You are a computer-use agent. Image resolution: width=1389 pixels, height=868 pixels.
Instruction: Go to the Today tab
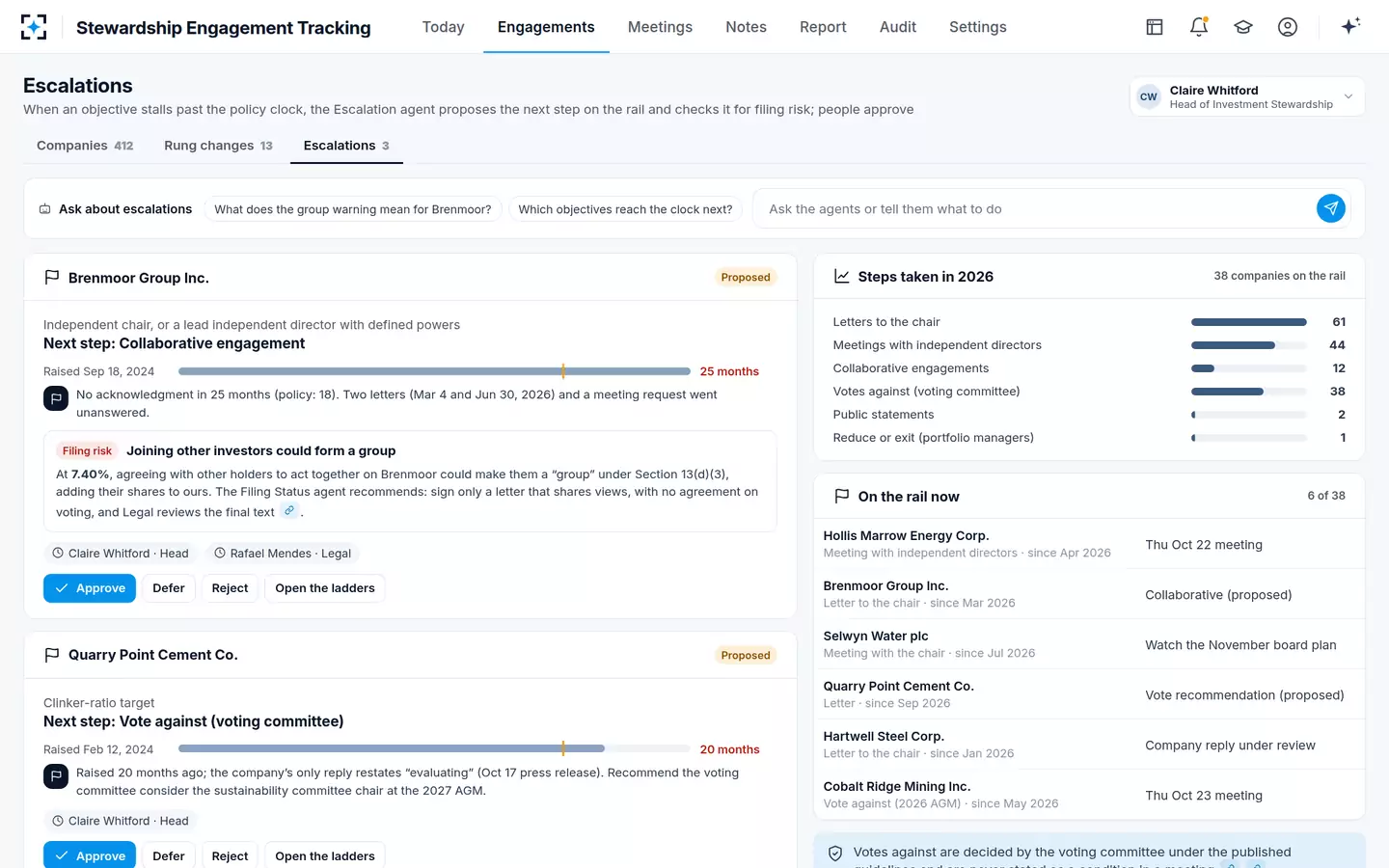(444, 27)
